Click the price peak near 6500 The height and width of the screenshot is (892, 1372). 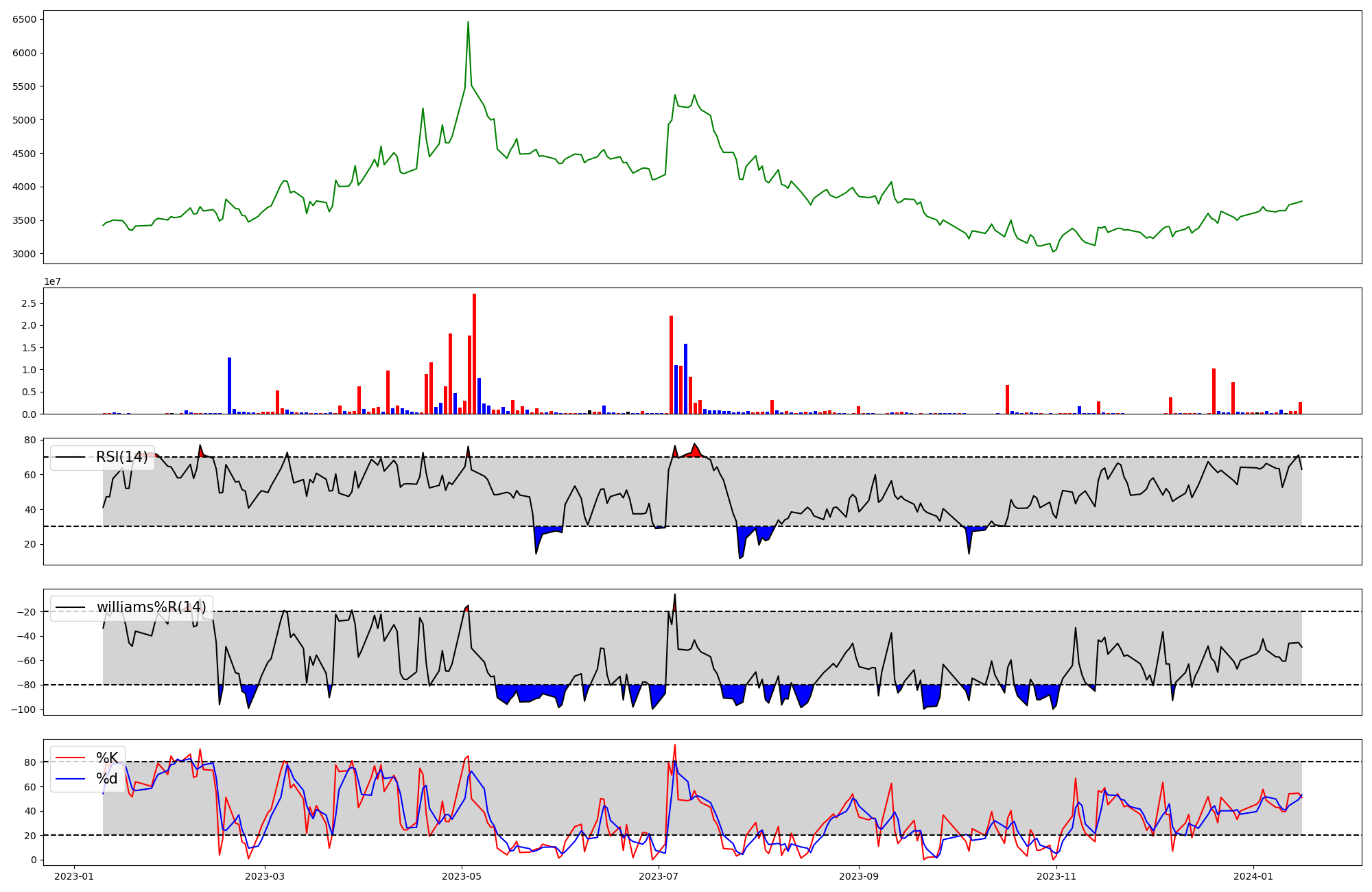pyautogui.click(x=468, y=23)
